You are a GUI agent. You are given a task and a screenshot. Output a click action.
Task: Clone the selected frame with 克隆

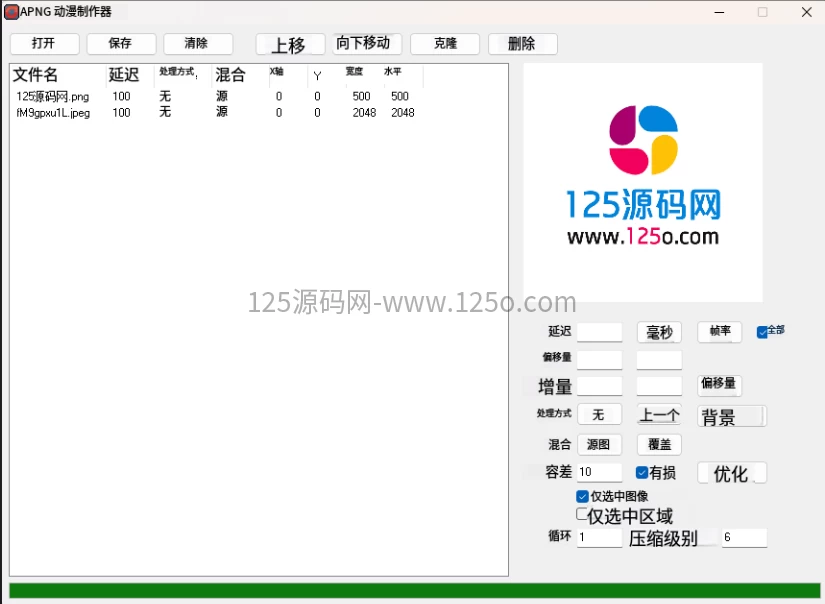(444, 43)
